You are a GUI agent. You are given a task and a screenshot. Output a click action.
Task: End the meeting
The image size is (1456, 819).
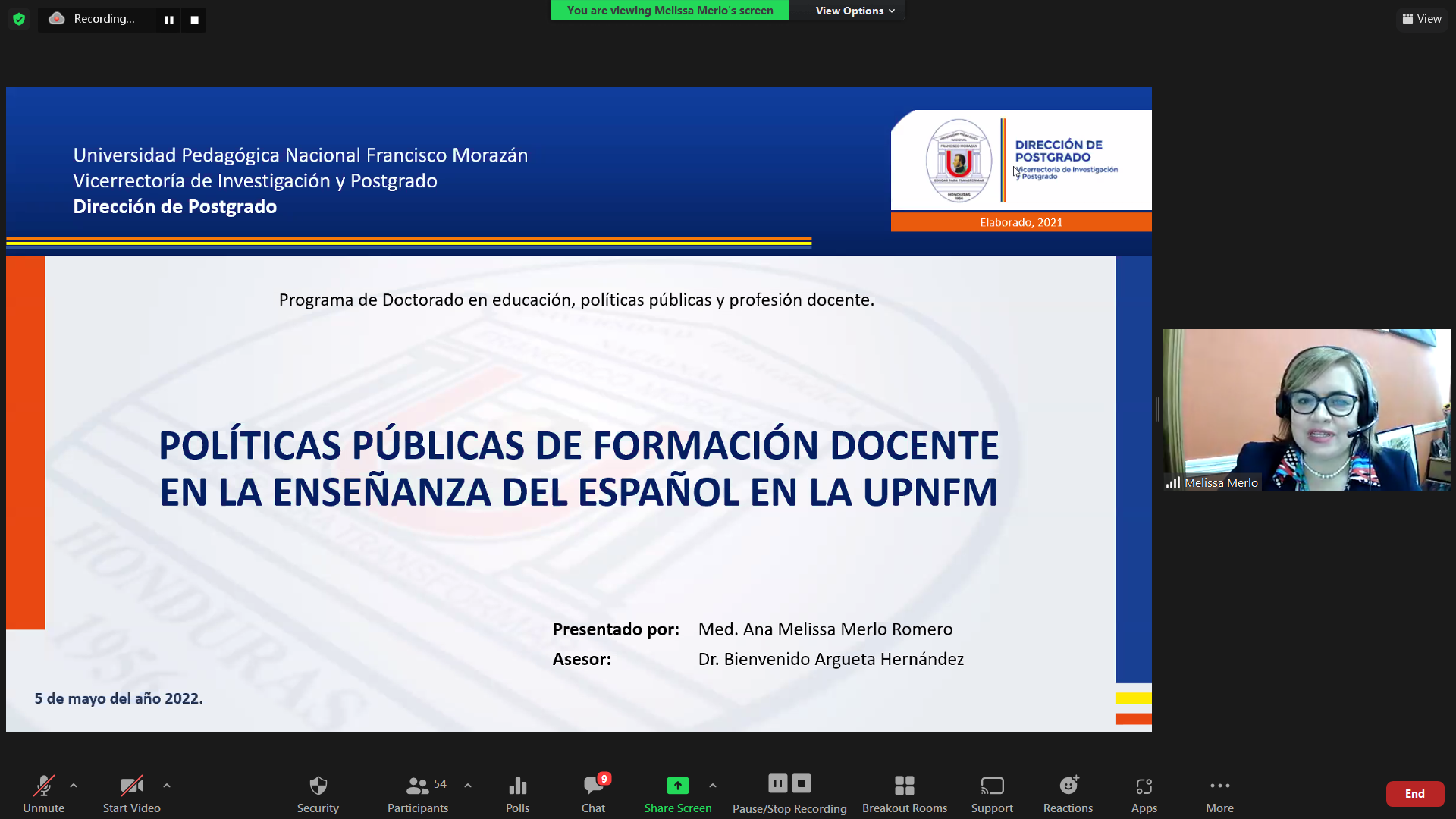1415,793
